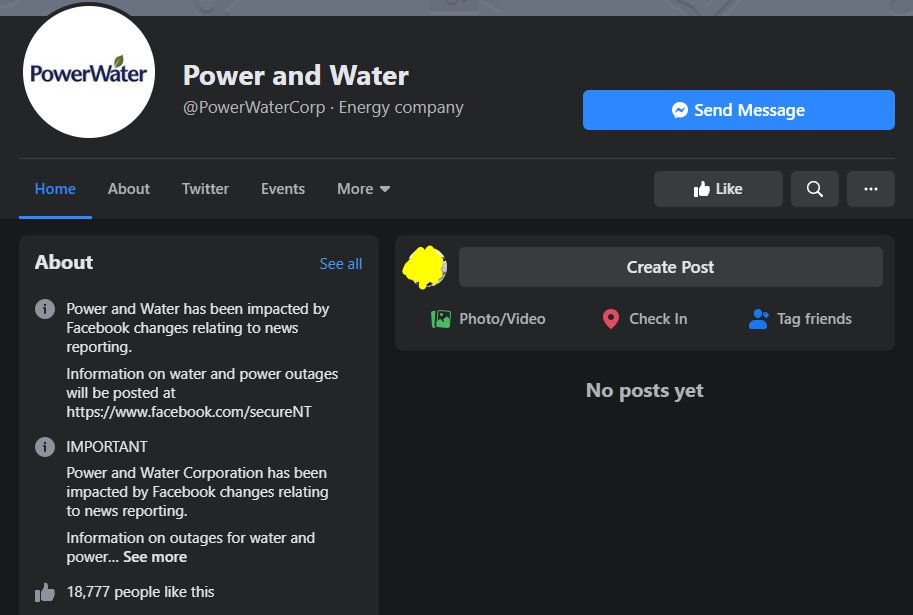Open the three-dots options menu

pyautogui.click(x=870, y=189)
